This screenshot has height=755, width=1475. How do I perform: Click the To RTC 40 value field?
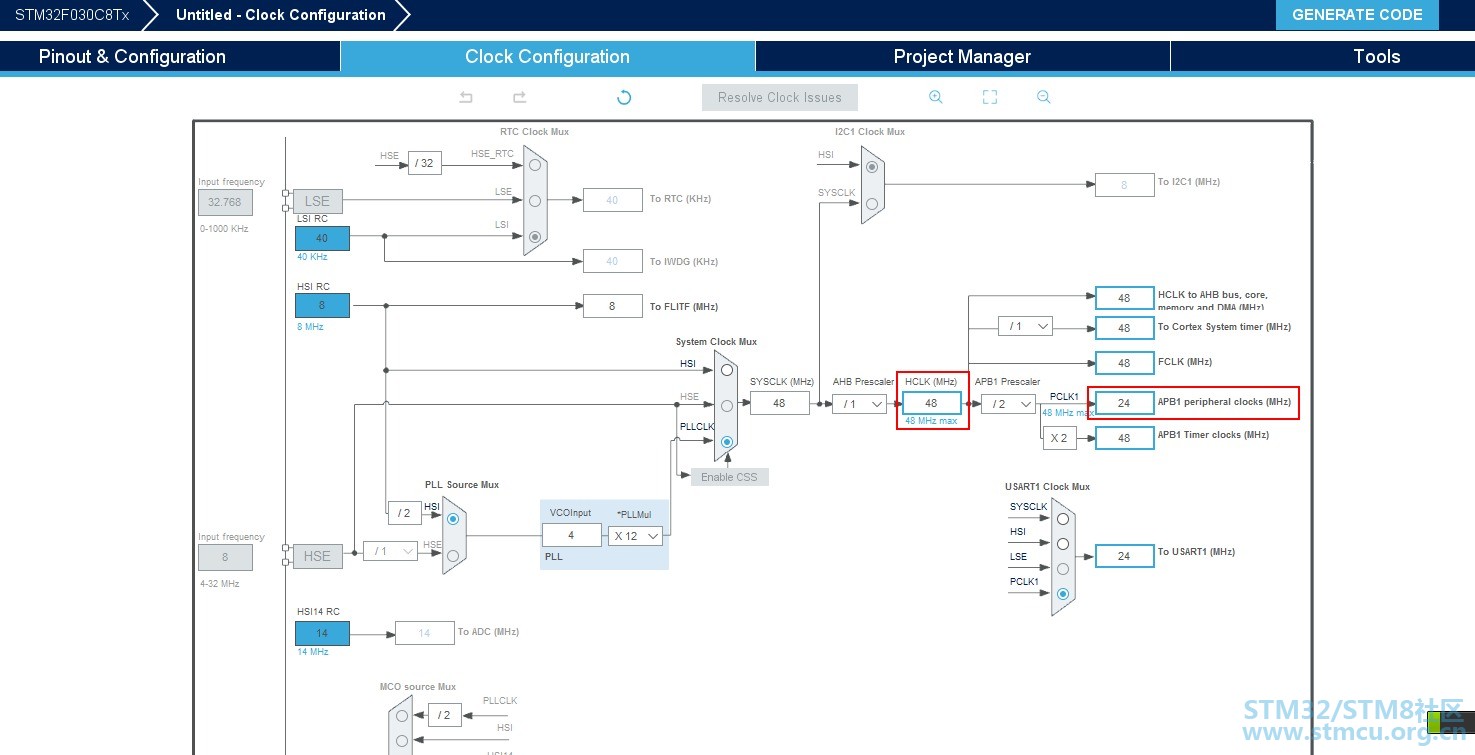pyautogui.click(x=612, y=200)
